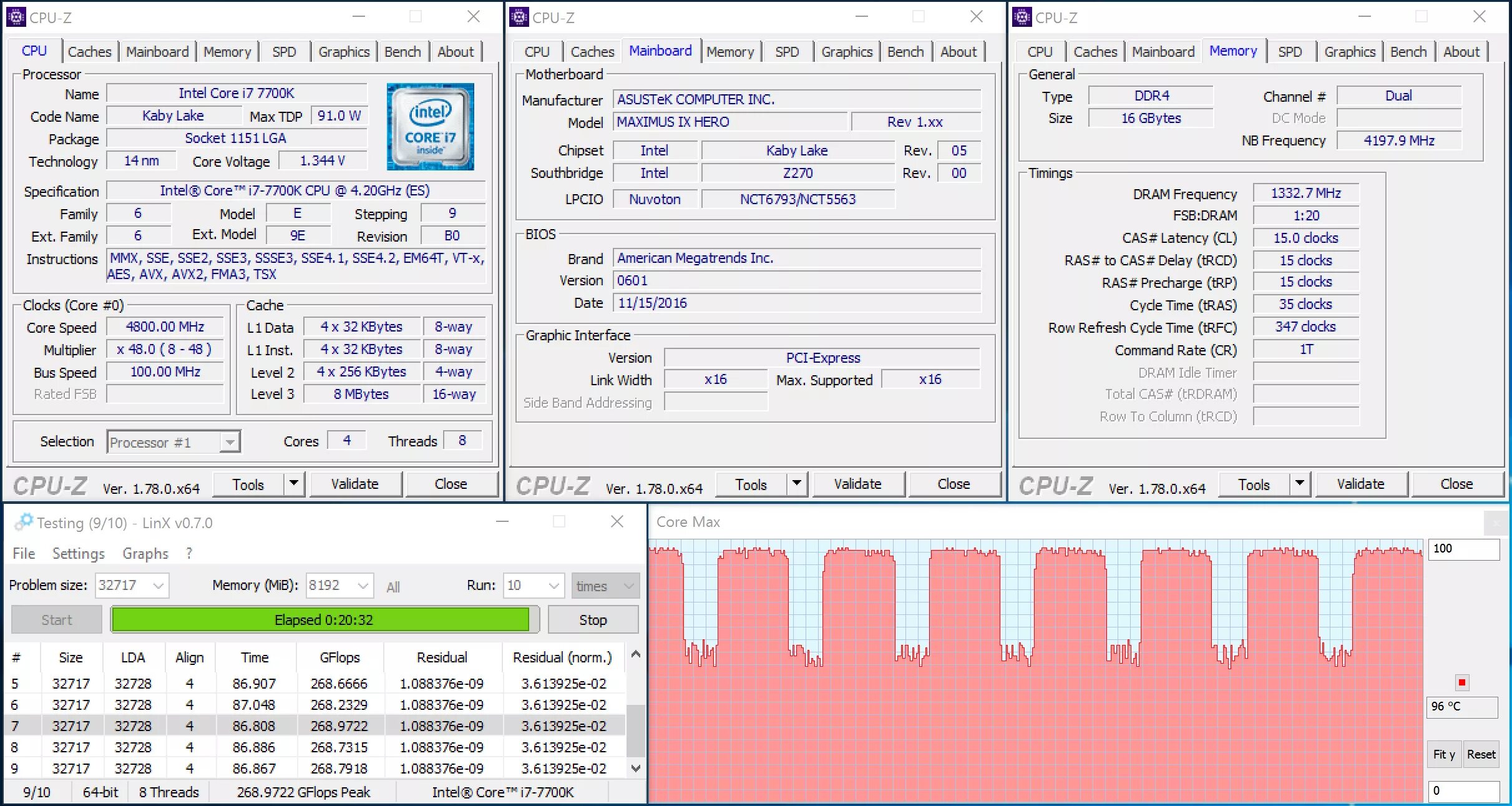
Task: Open Tools dropdown arrow in CPU window
Action: (294, 484)
